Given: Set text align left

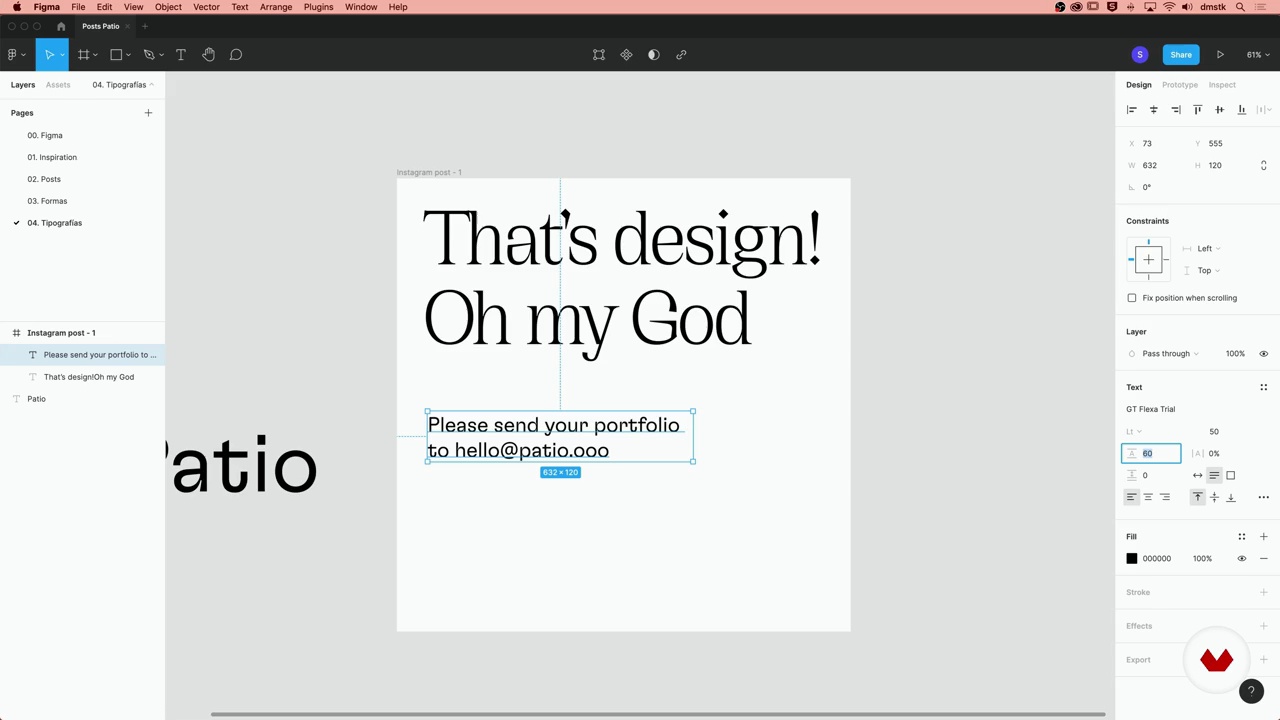Looking at the screenshot, I should click(x=1131, y=497).
